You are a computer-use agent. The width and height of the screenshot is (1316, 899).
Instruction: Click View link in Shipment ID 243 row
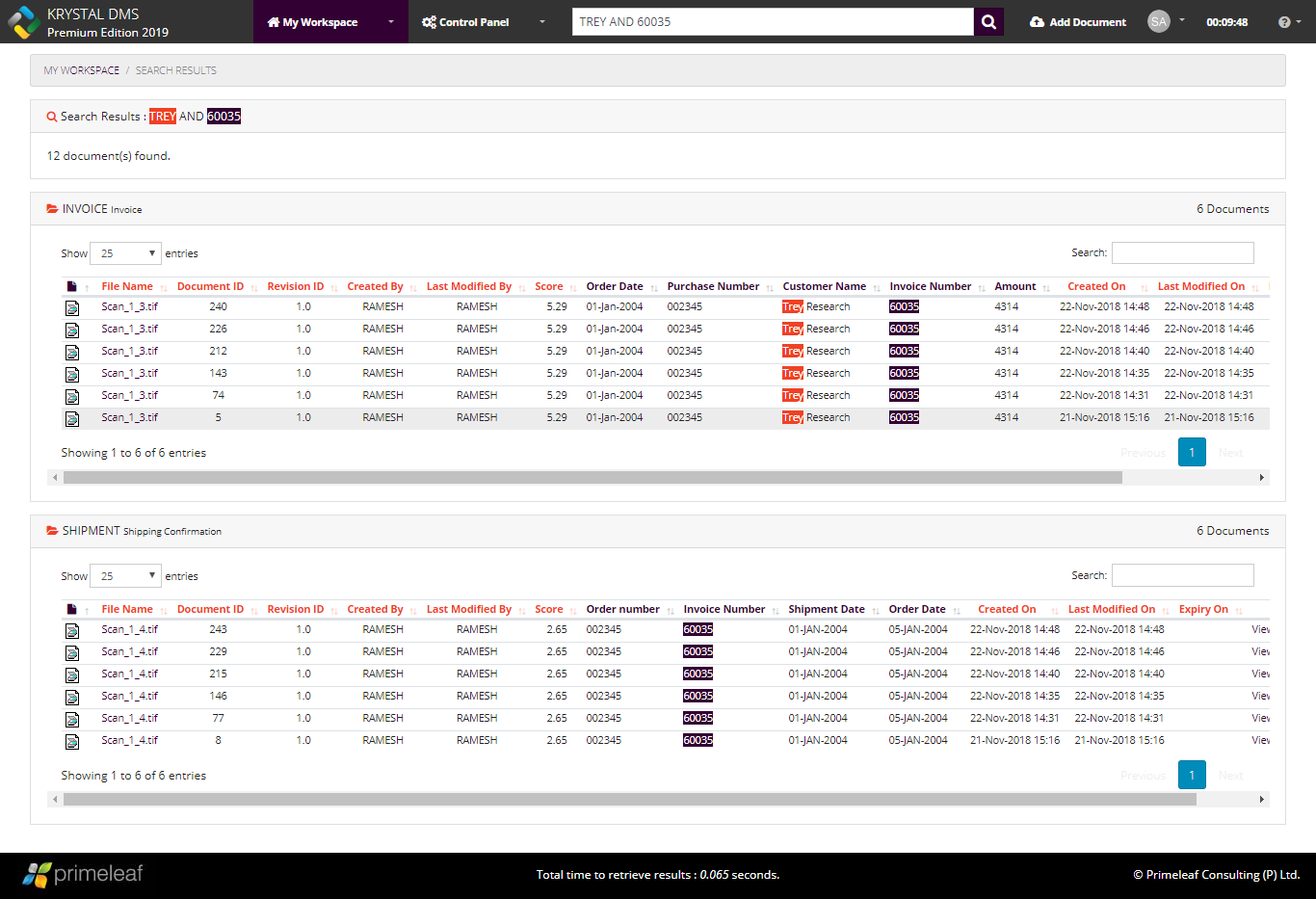[x=1260, y=630]
